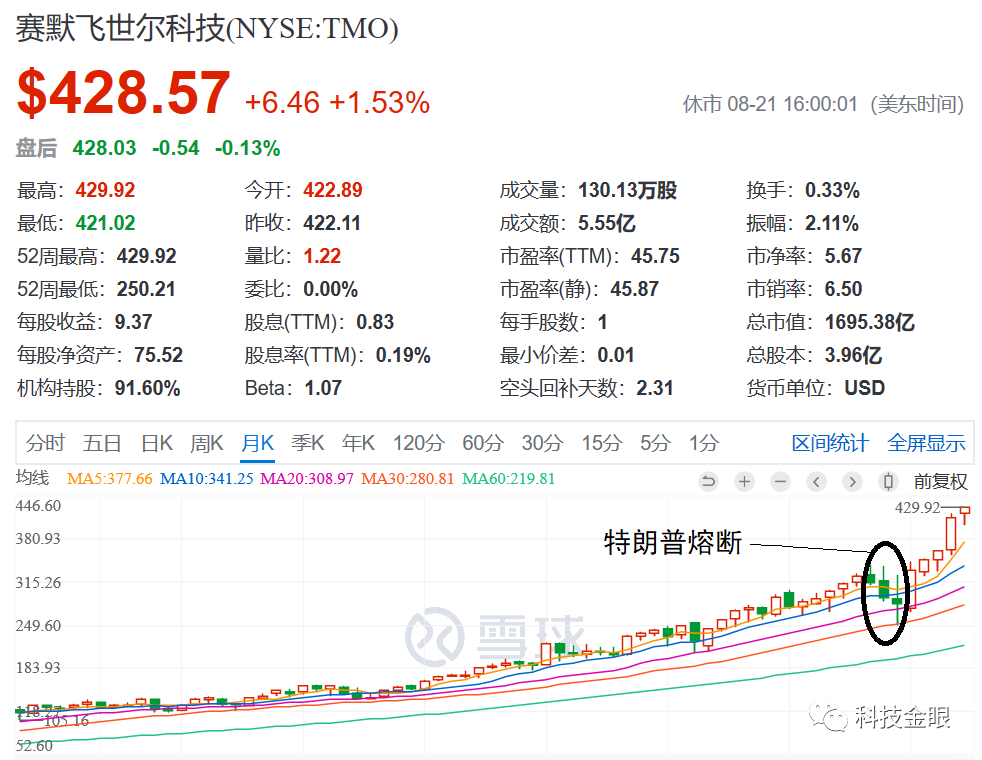The image size is (982, 760).
Task: Switch to the 120分 tab
Action: point(418,443)
